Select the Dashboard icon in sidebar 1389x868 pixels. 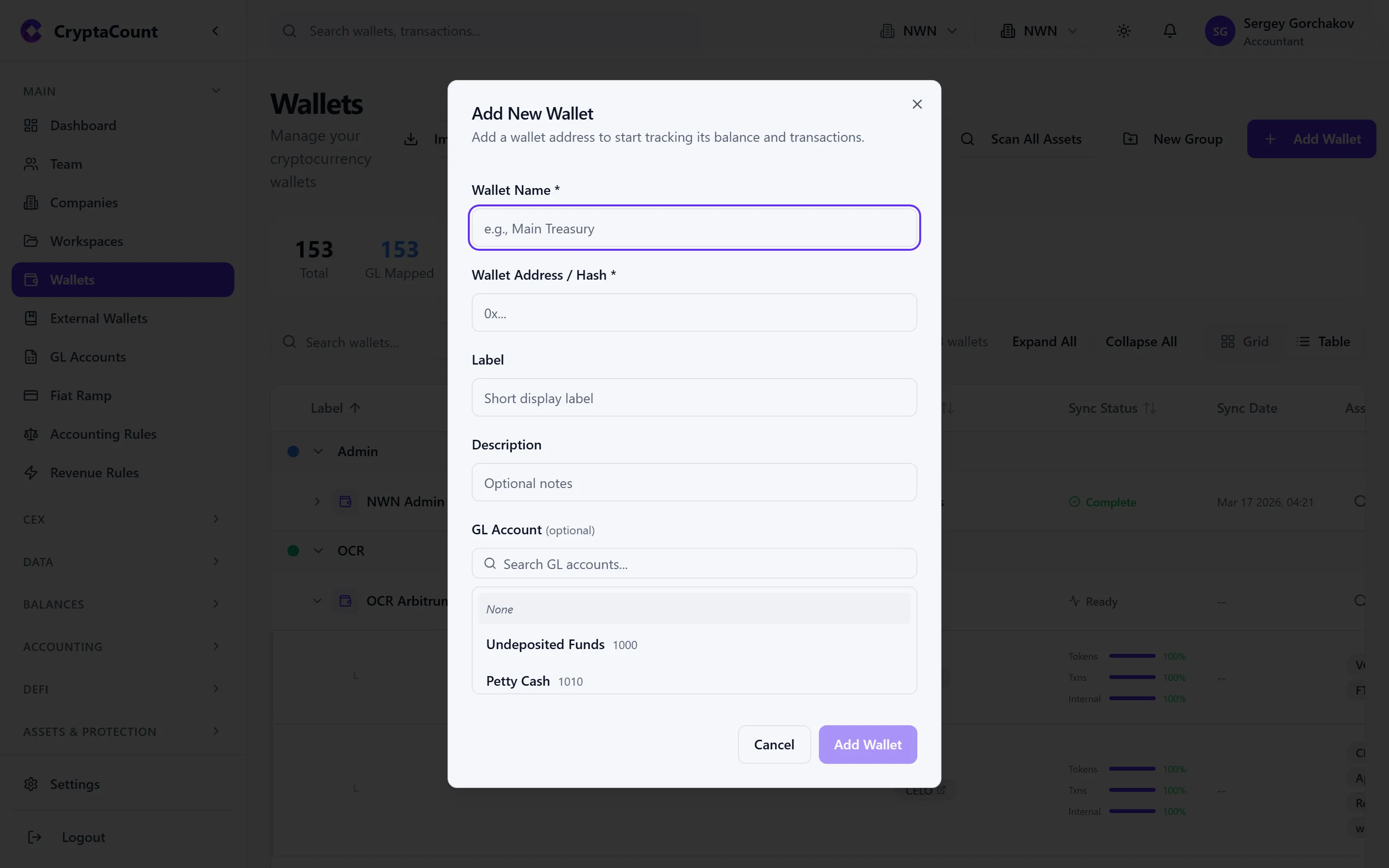point(31,125)
